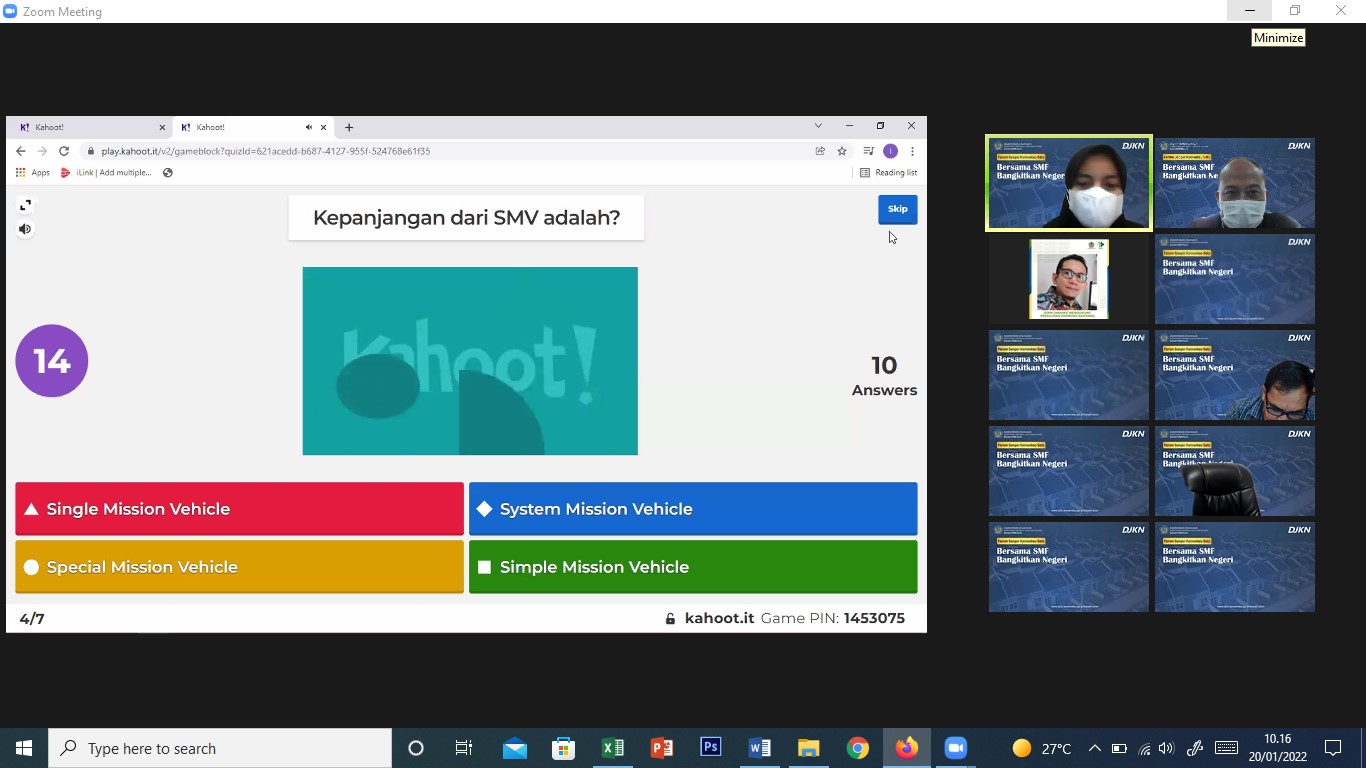This screenshot has height=768, width=1366.
Task: Open Apps shortcut in bookmarks bar
Action: click(x=33, y=173)
